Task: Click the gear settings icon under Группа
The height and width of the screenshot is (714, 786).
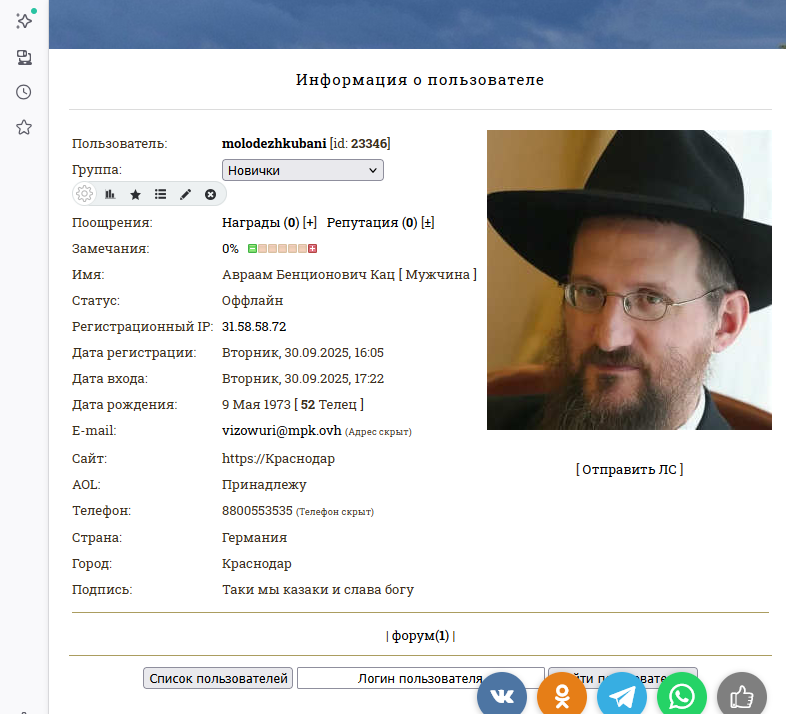Action: 85,194
